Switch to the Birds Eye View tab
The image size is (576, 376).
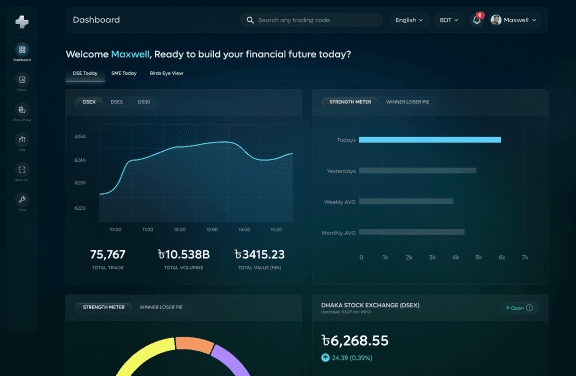coord(166,73)
